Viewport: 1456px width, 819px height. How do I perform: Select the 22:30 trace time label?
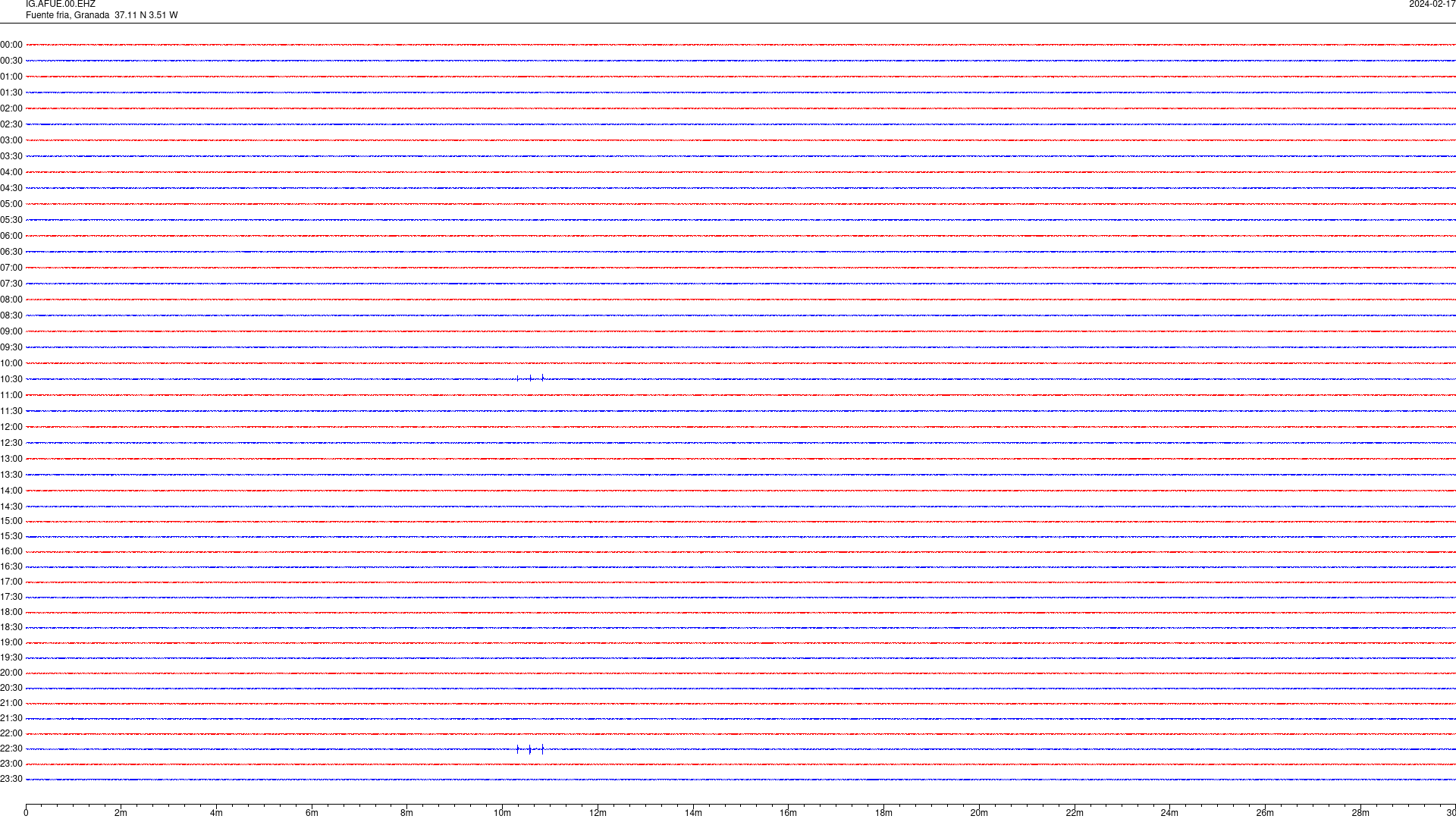click(11, 748)
